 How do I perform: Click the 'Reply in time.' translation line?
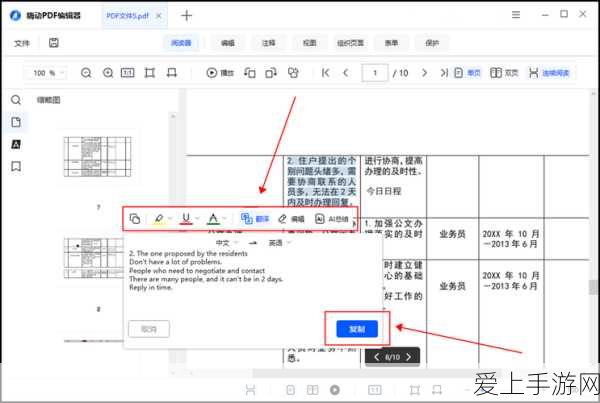pos(151,287)
